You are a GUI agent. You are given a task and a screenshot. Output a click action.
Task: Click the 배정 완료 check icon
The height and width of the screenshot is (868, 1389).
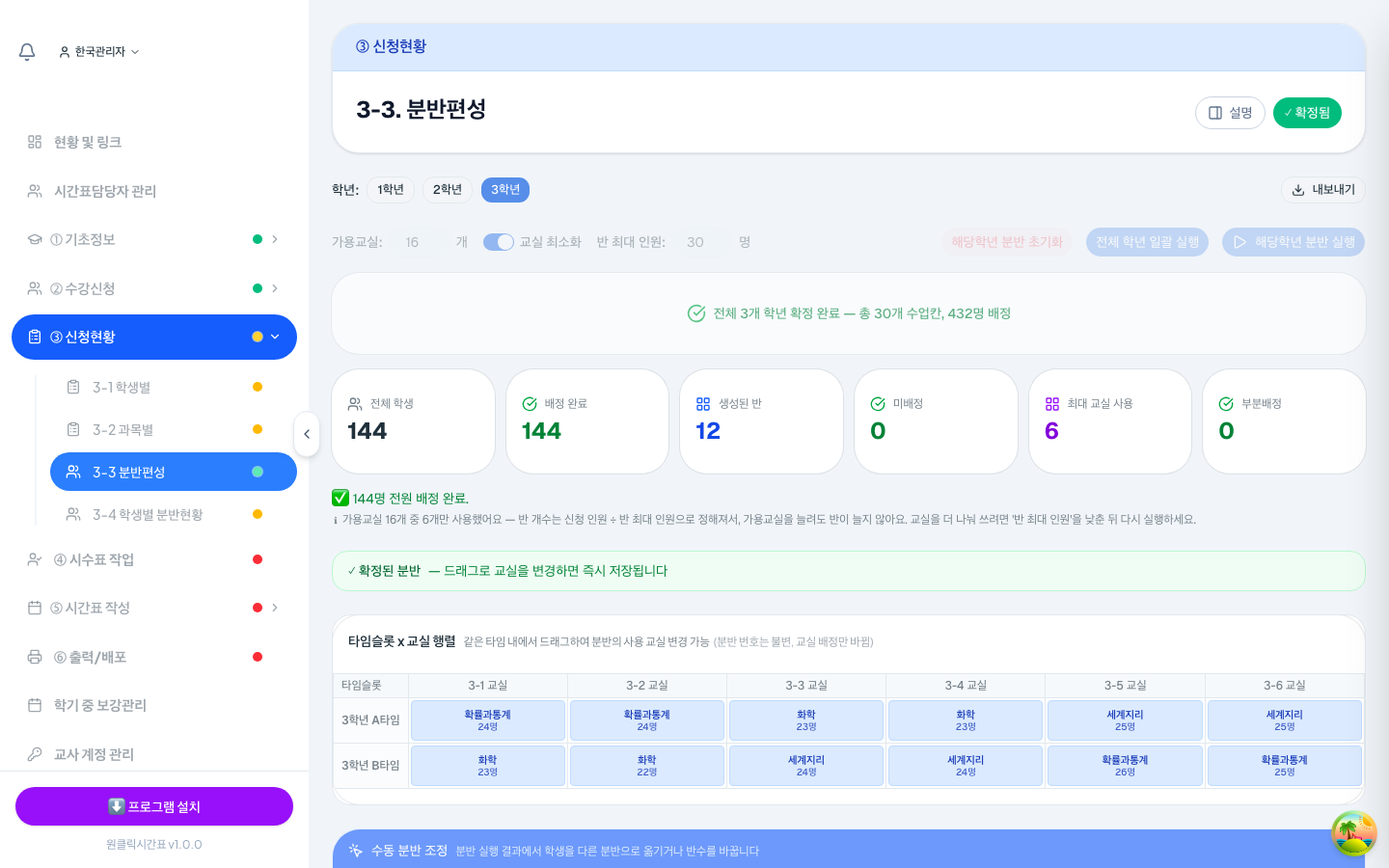[x=530, y=404]
